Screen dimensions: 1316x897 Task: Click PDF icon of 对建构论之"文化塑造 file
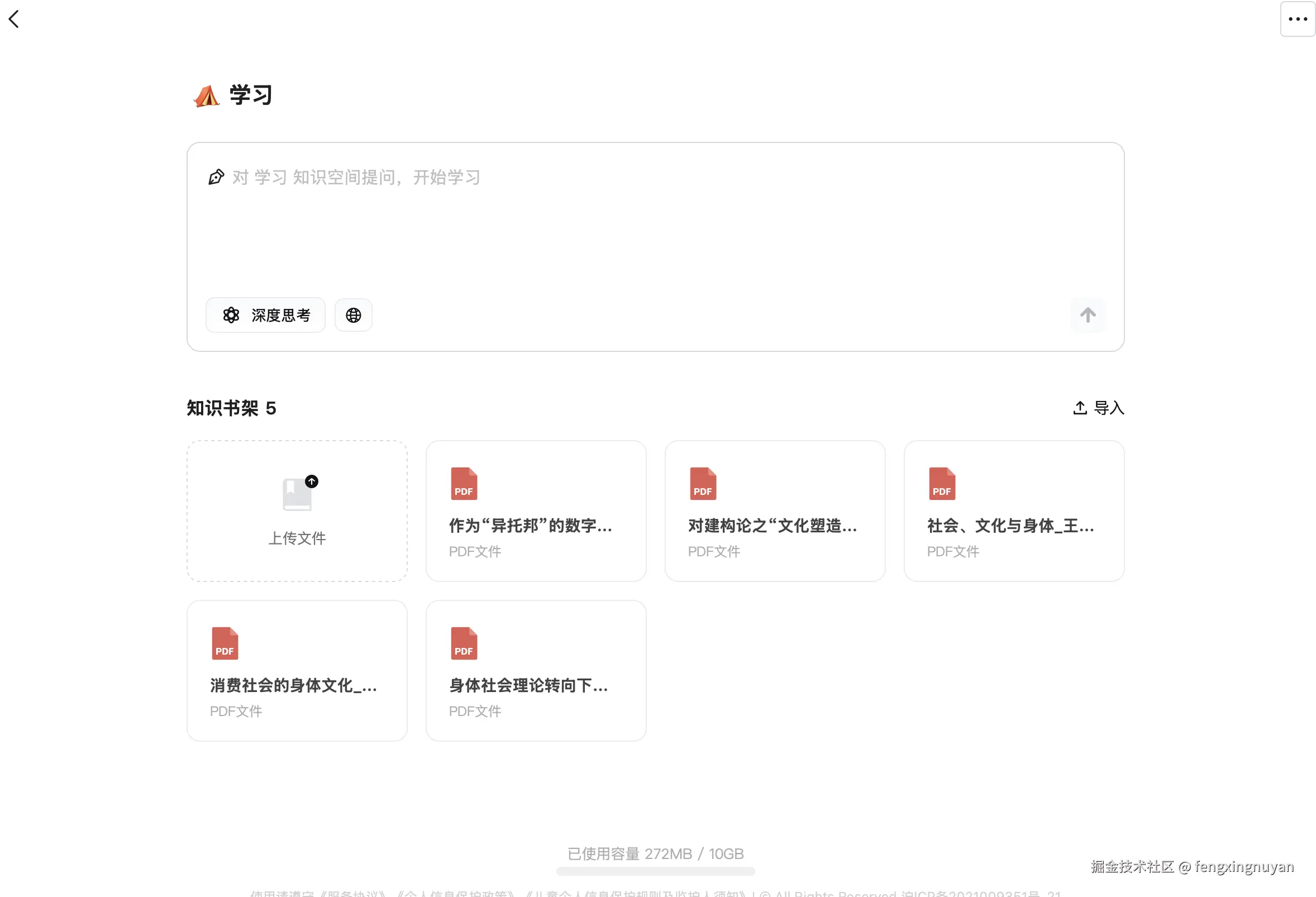[x=703, y=484]
